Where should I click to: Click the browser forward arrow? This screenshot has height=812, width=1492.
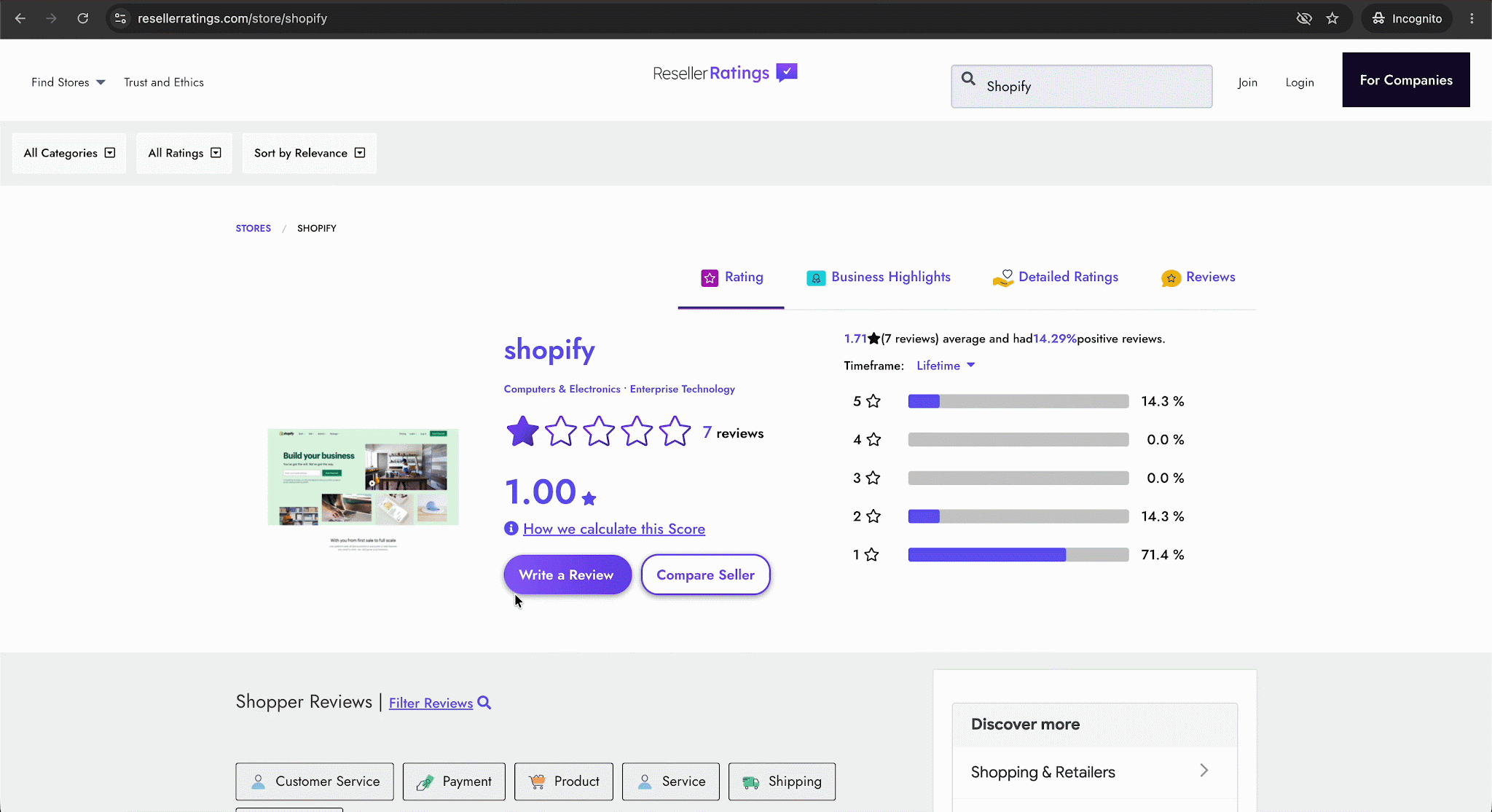51,18
